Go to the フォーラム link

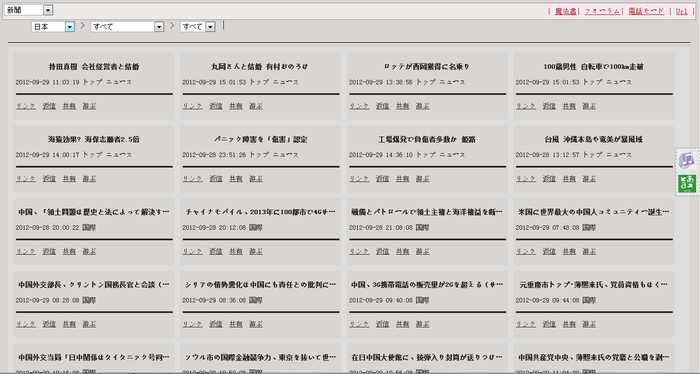[x=602, y=12]
